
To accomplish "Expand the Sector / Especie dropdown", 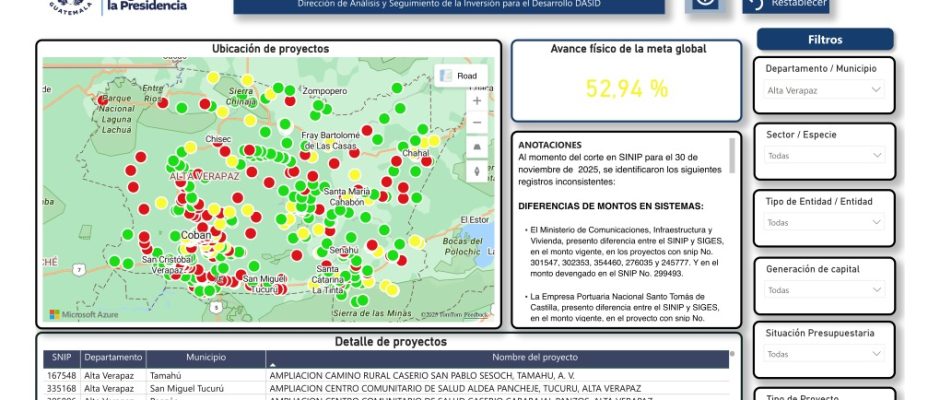I will 825,156.
